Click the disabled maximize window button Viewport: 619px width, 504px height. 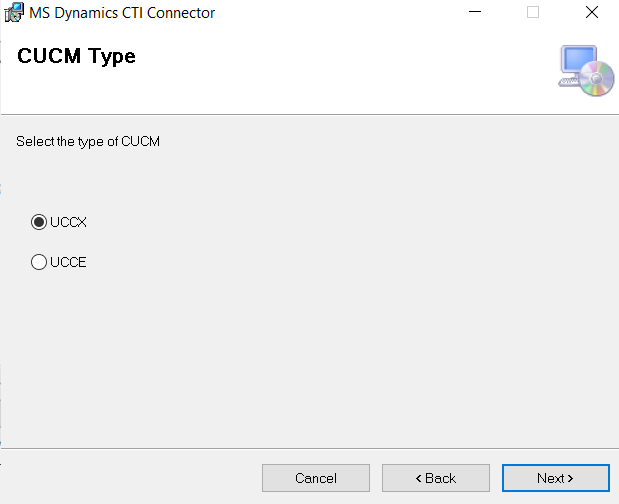pyautogui.click(x=533, y=13)
